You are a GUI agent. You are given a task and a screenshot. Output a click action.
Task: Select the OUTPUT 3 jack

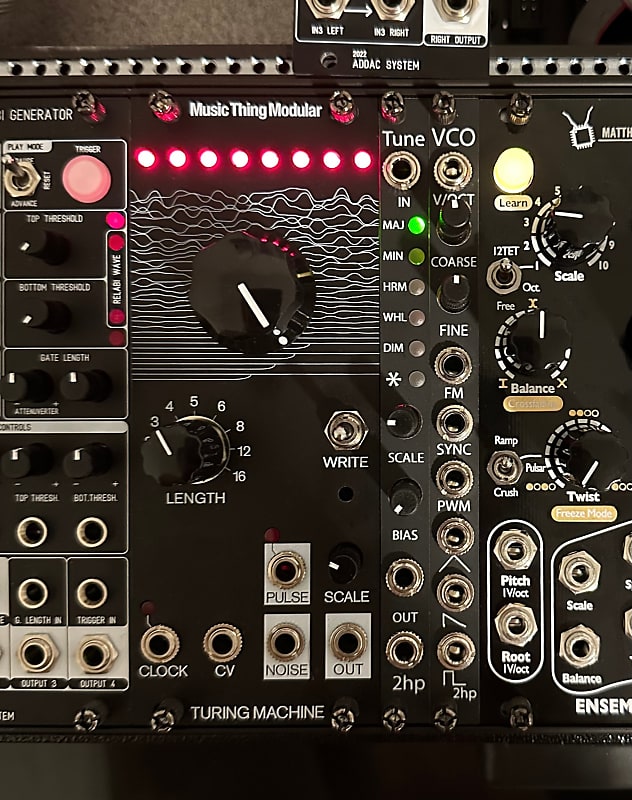coord(37,654)
